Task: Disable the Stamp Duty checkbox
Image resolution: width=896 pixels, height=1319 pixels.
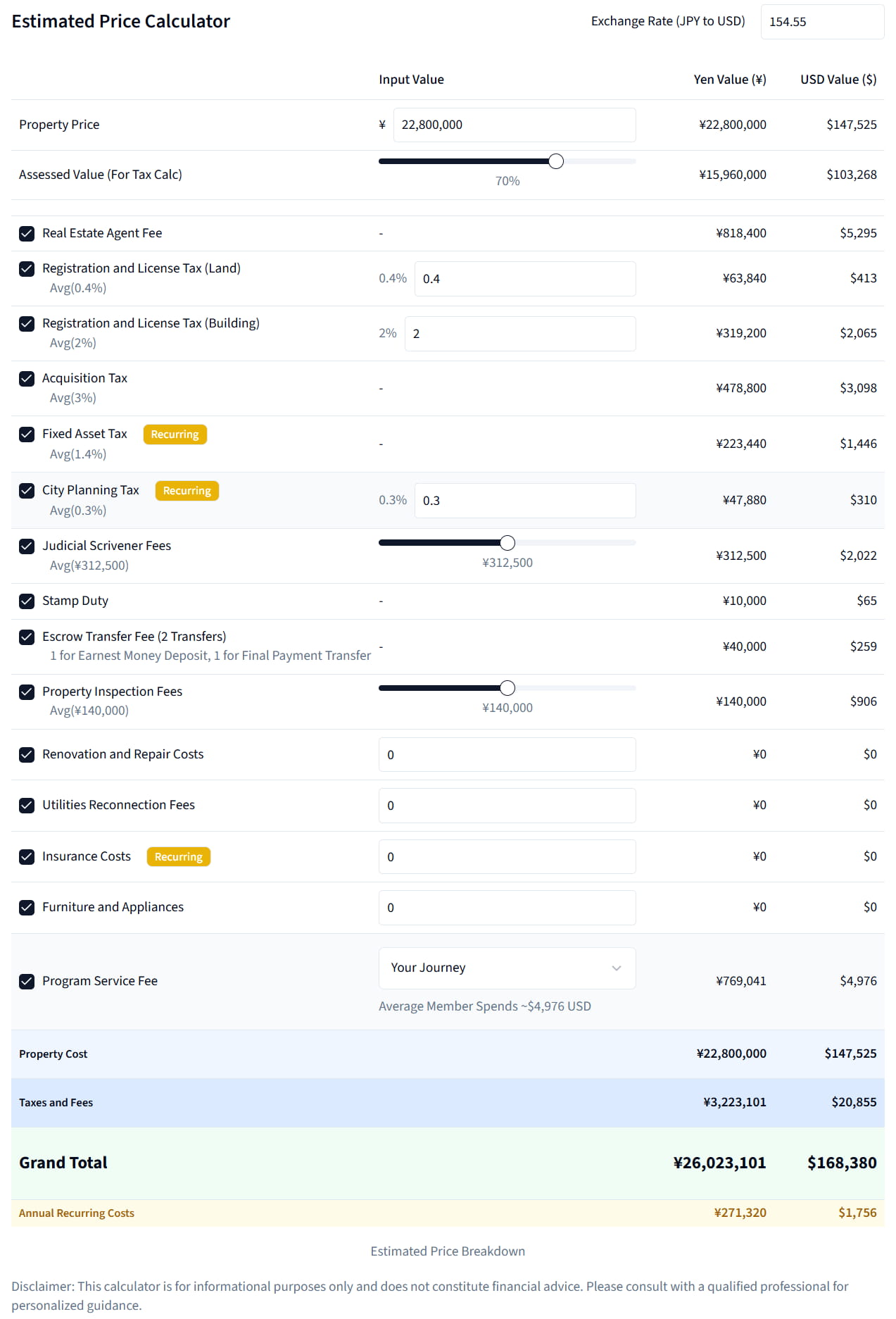Action: 27,601
